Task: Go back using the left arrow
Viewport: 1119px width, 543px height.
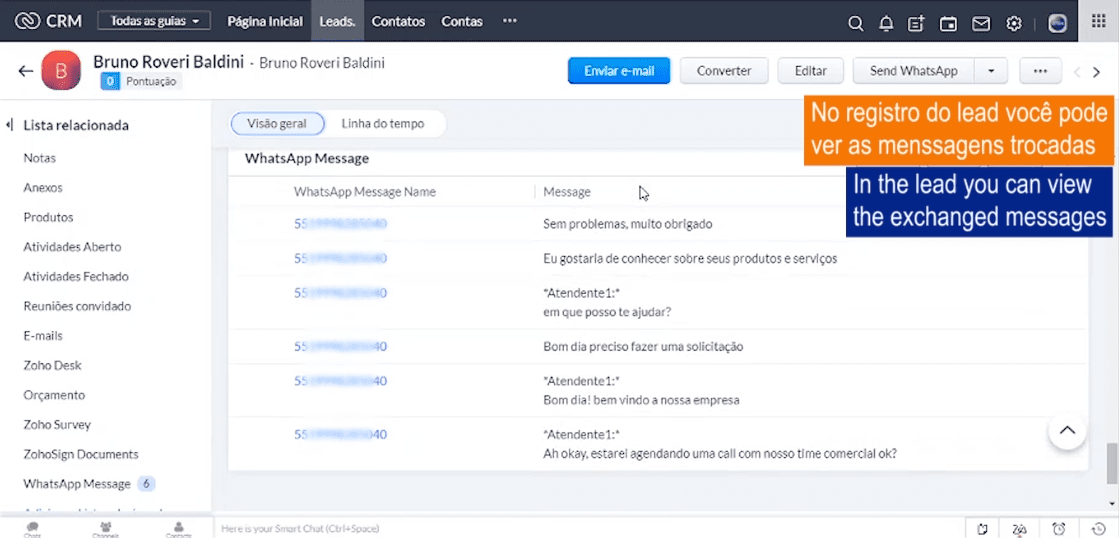Action: (25, 71)
